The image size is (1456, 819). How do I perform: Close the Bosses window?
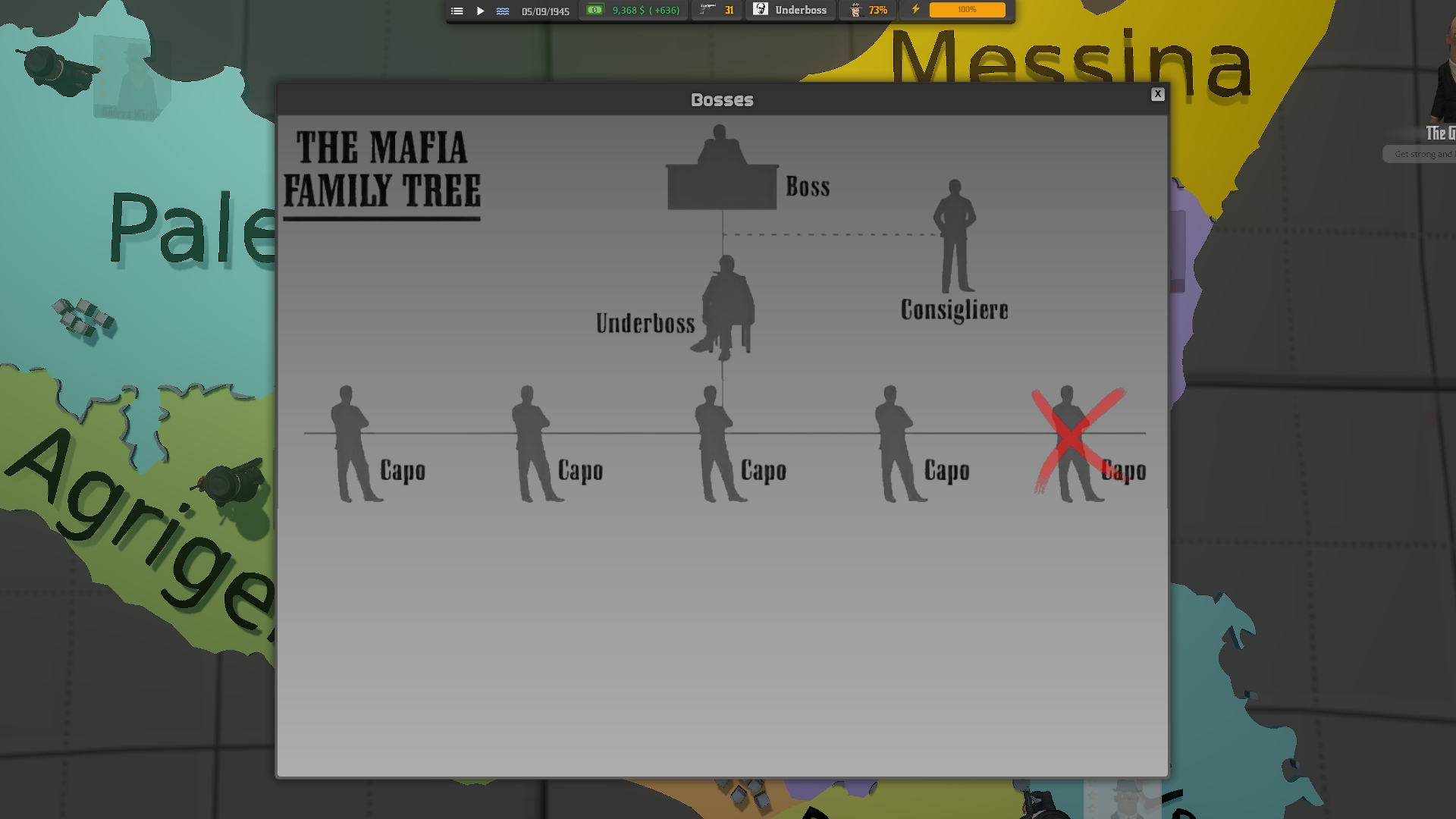1157,94
